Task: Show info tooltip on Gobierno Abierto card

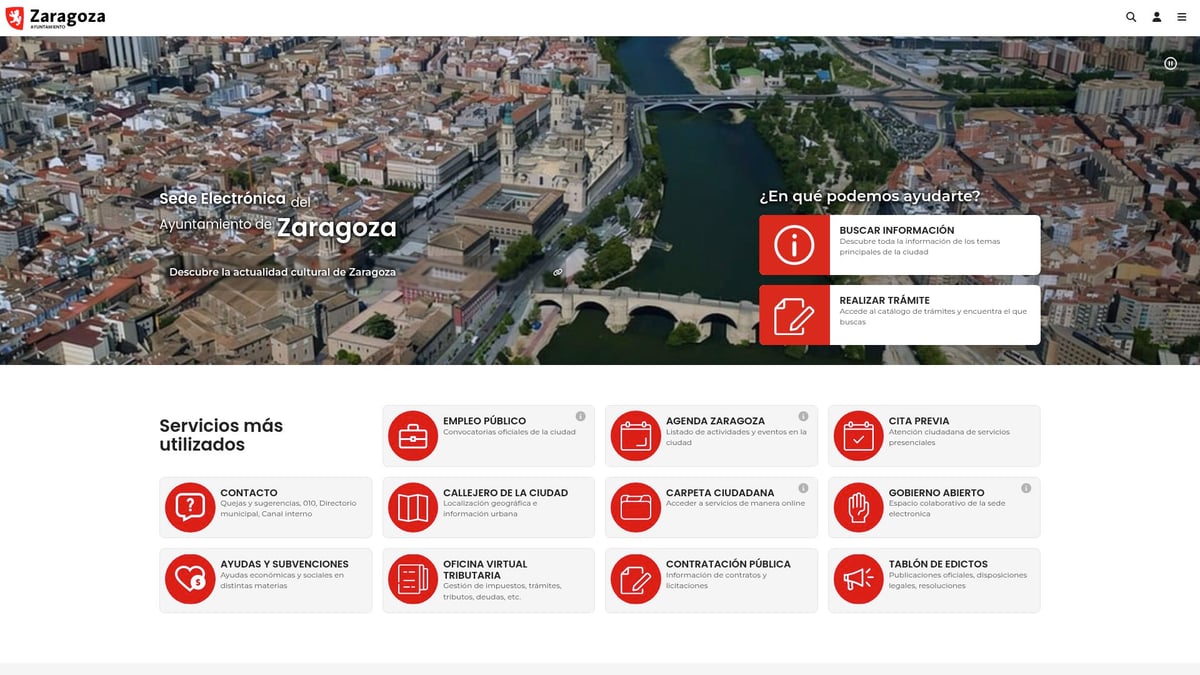Action: pos(1026,488)
